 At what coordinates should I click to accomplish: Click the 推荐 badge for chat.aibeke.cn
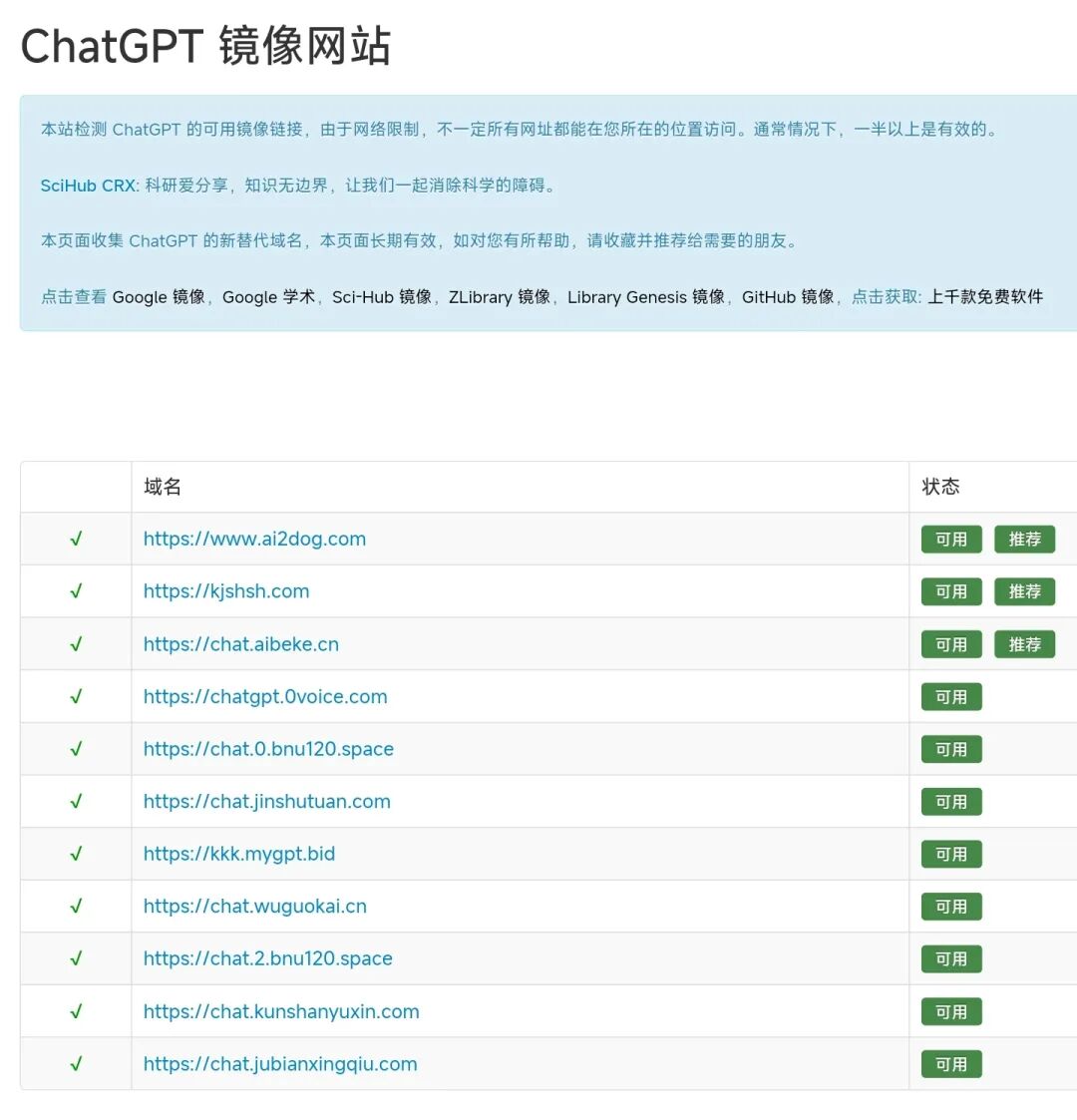tap(1025, 644)
